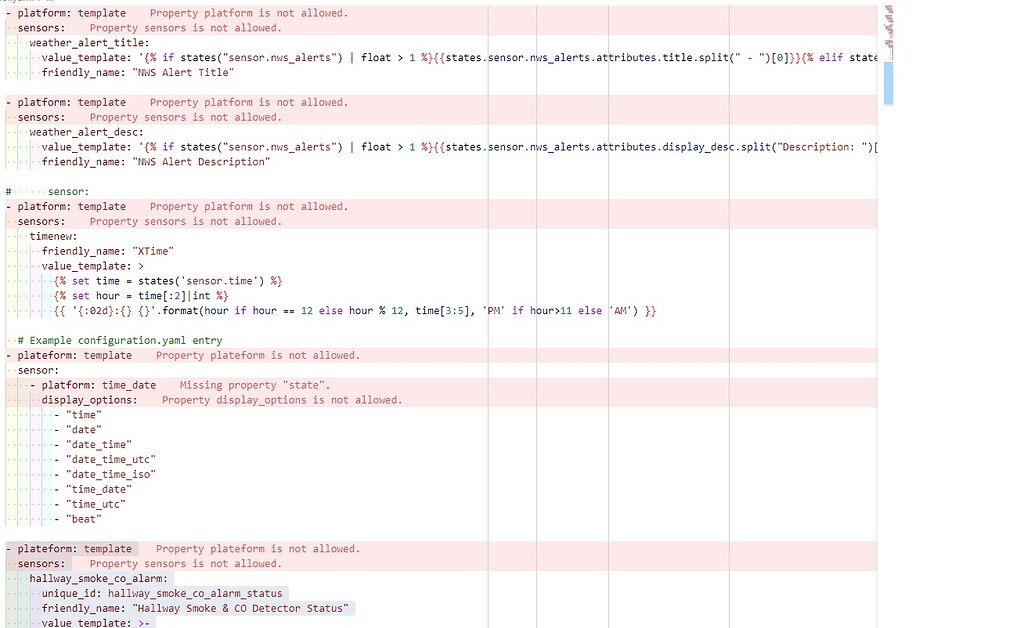Click the third red minimap error marker
The height and width of the screenshot is (628, 1024).
pyautogui.click(x=888, y=29)
